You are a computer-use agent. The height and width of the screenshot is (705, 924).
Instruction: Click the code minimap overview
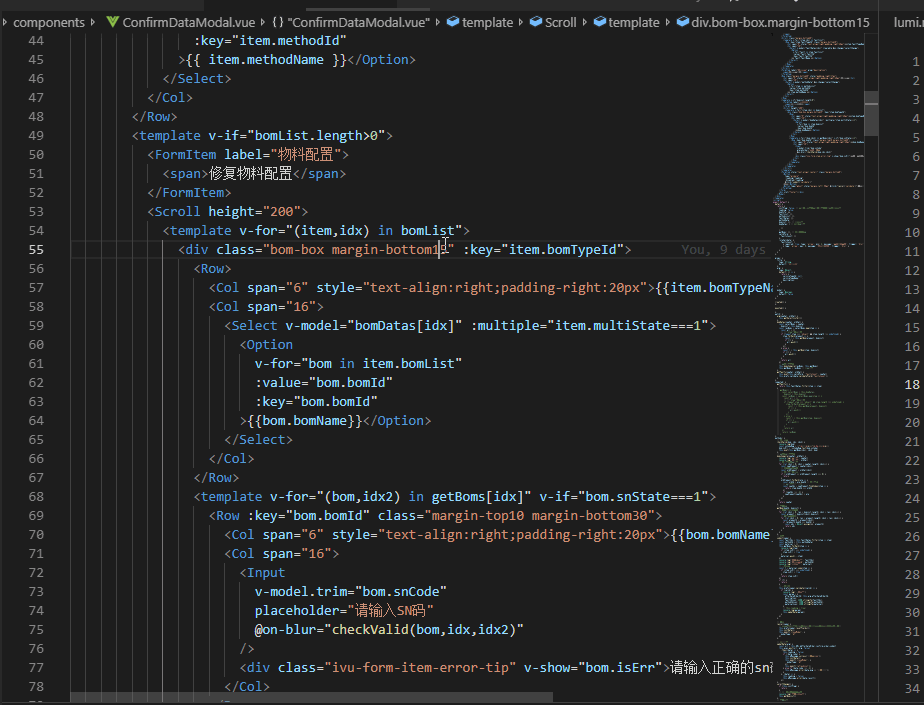tap(819, 365)
